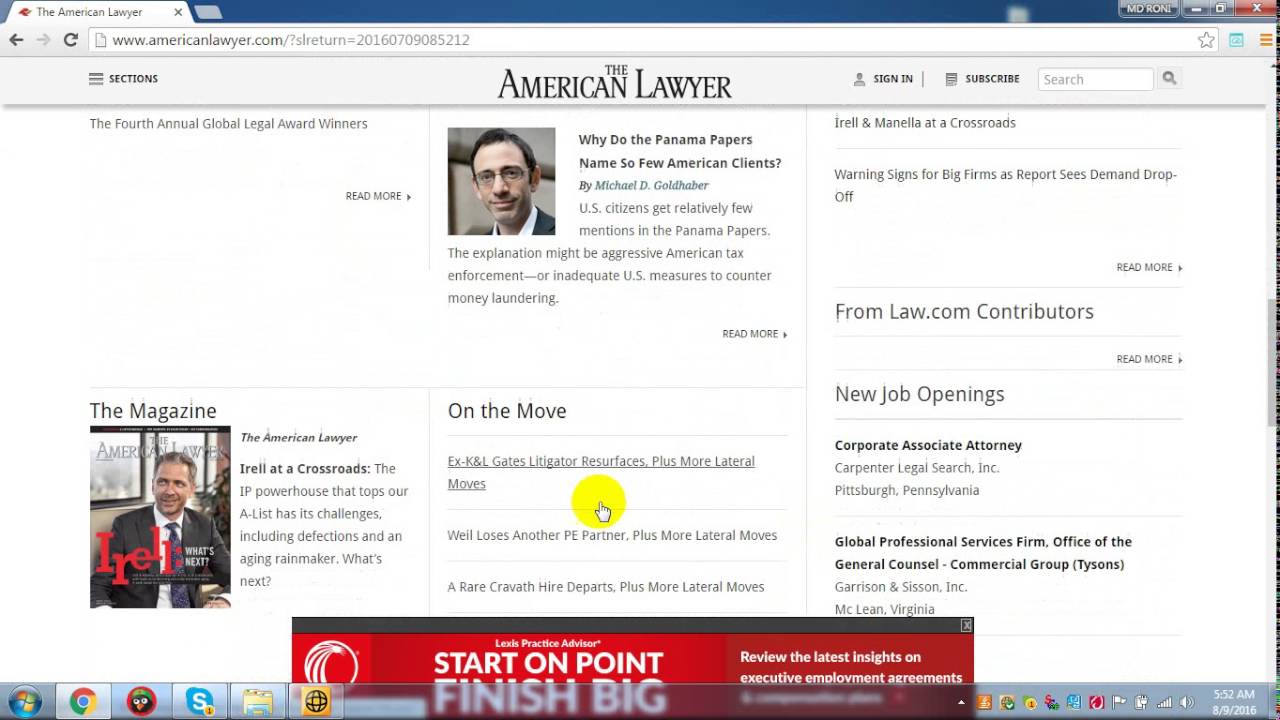The width and height of the screenshot is (1280, 720).
Task: Click Read More under Global Legal Awards
Action: pyautogui.click(x=378, y=196)
